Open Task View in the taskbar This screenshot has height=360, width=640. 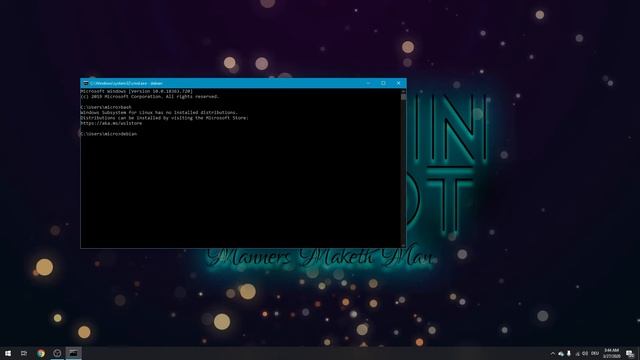pyautogui.click(x=24, y=353)
